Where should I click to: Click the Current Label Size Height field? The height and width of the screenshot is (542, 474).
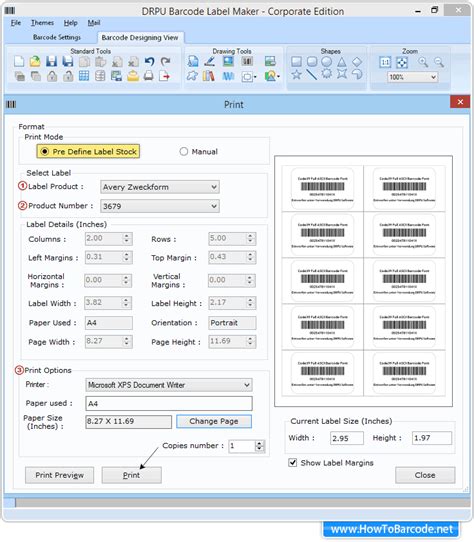click(432, 438)
